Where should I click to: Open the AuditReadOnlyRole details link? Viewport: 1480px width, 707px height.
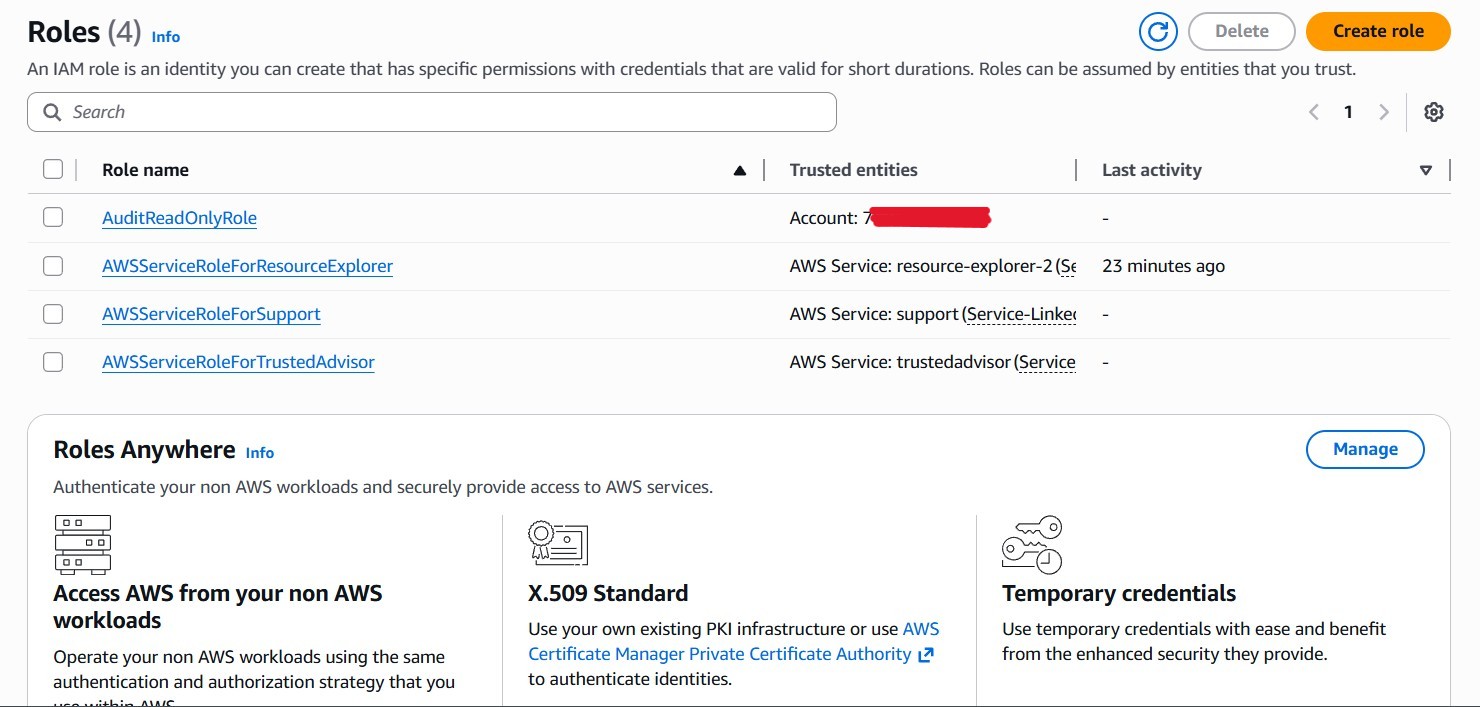(x=179, y=217)
